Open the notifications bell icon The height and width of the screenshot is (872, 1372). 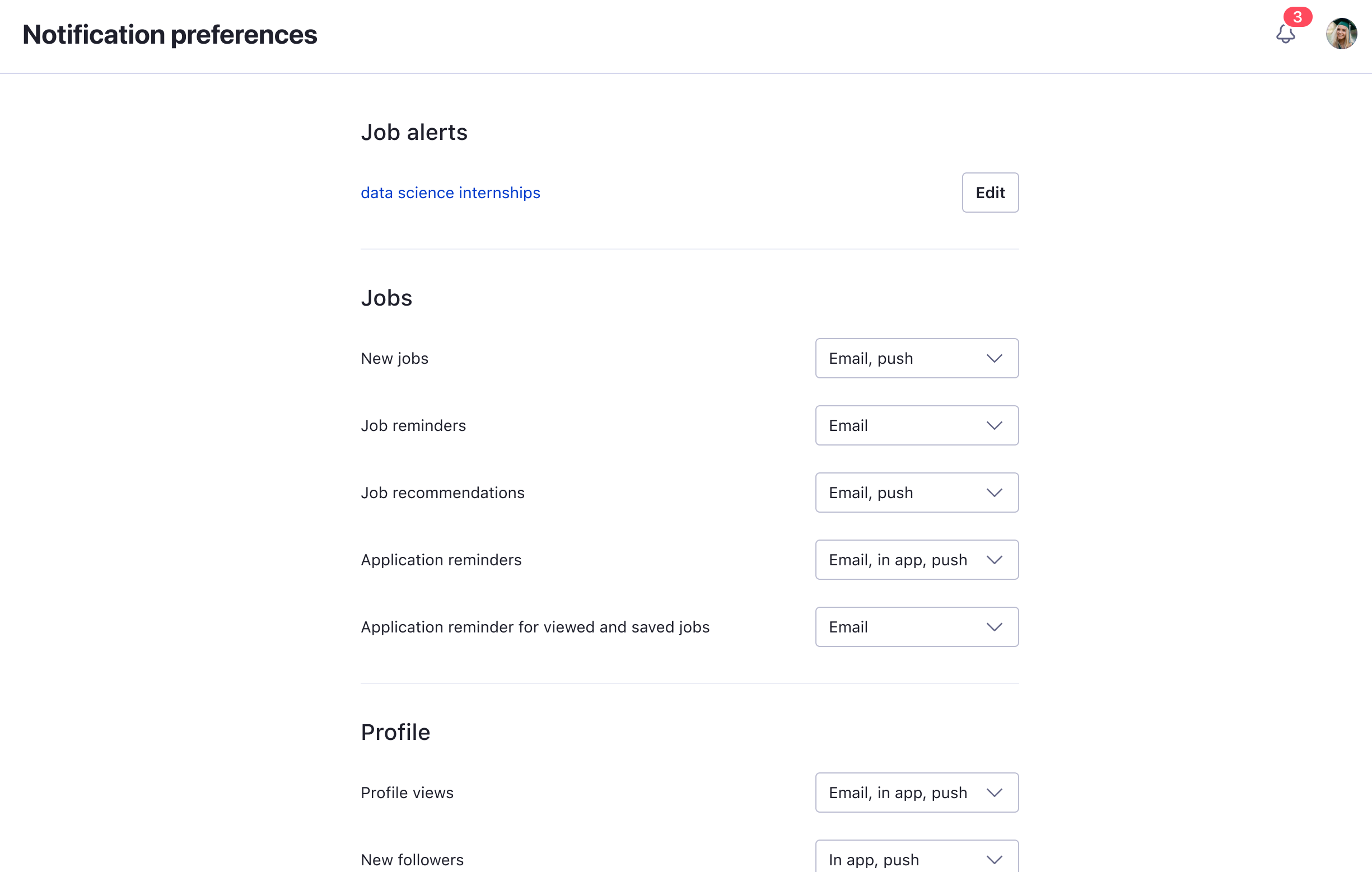pos(1285,34)
